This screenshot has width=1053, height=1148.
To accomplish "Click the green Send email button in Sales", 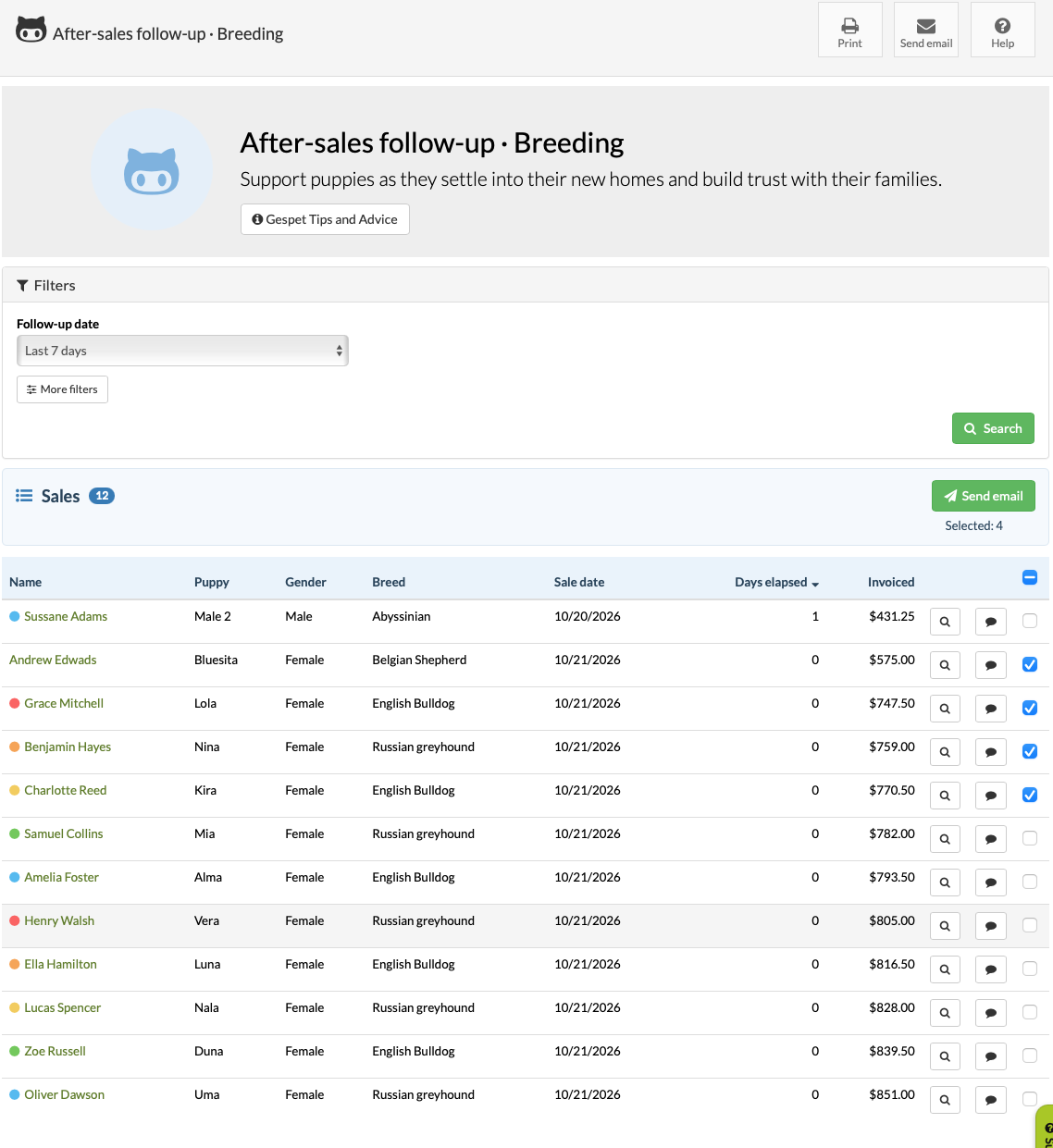I will pos(983,496).
